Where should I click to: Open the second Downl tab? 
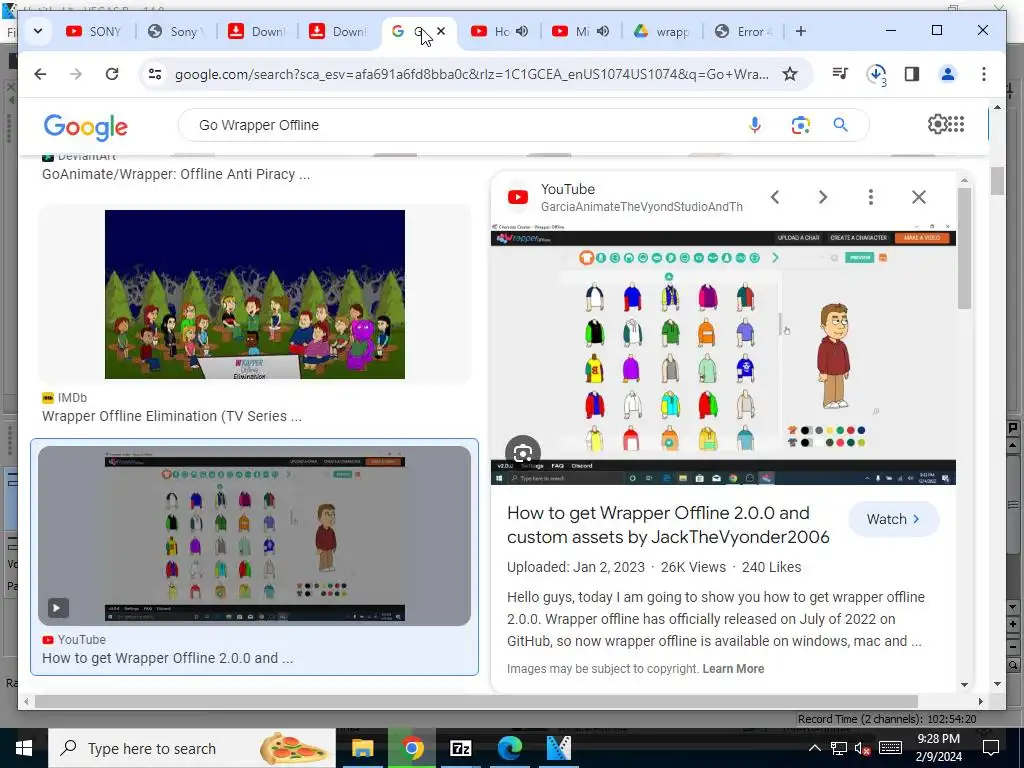click(x=338, y=31)
